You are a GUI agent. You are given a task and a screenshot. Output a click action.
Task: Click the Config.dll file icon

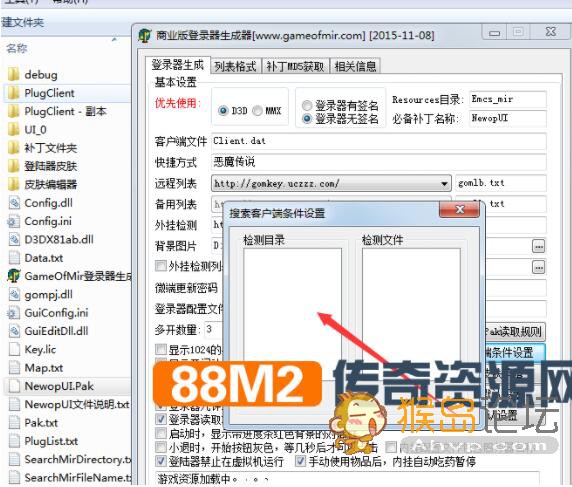(x=14, y=203)
